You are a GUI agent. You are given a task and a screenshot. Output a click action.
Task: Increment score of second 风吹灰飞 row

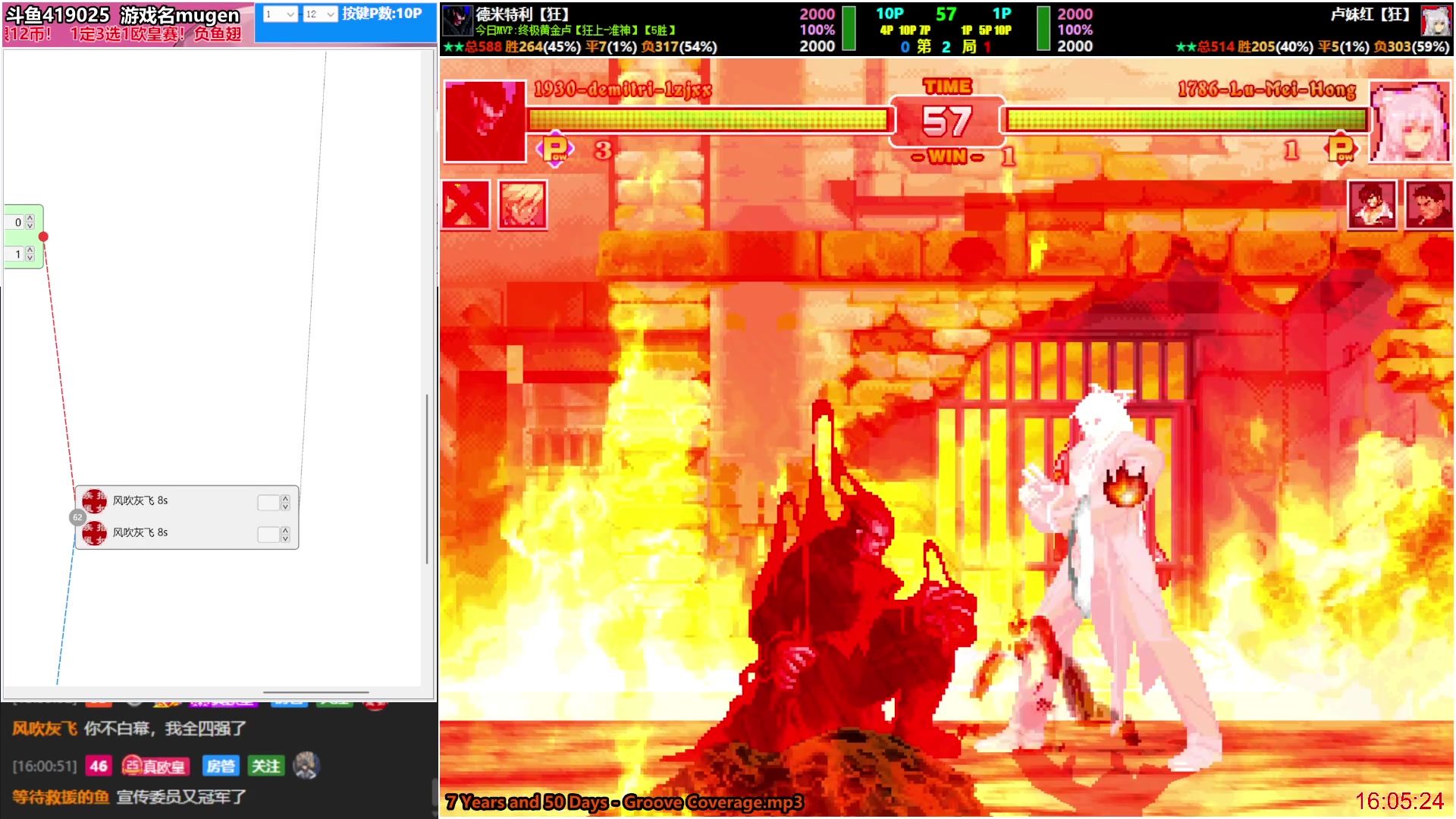pos(285,531)
